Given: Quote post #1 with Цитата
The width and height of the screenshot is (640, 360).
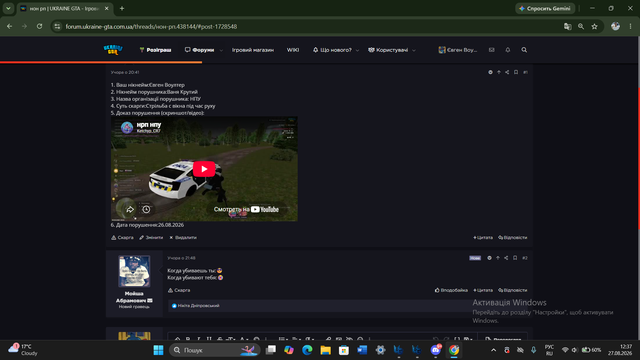Looking at the screenshot, I should click(483, 238).
